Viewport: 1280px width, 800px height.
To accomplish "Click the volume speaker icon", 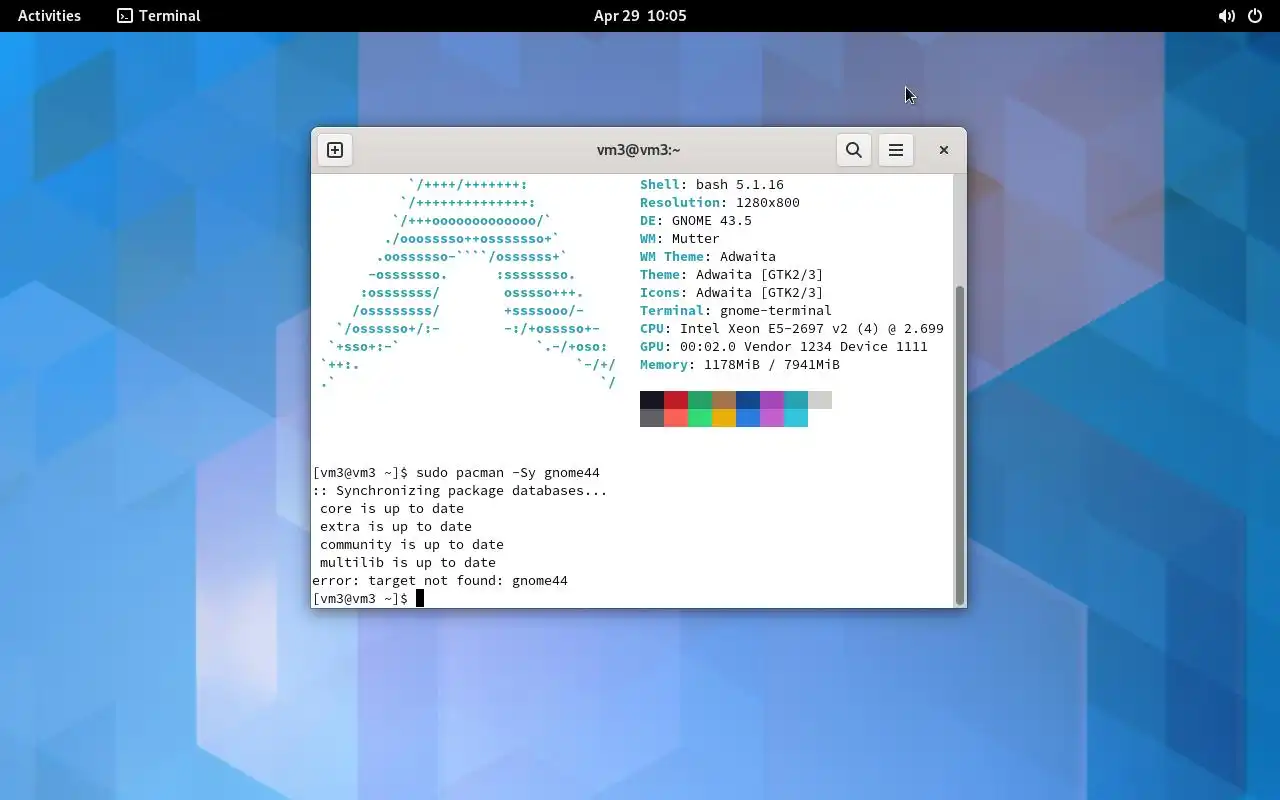I will (x=1226, y=16).
